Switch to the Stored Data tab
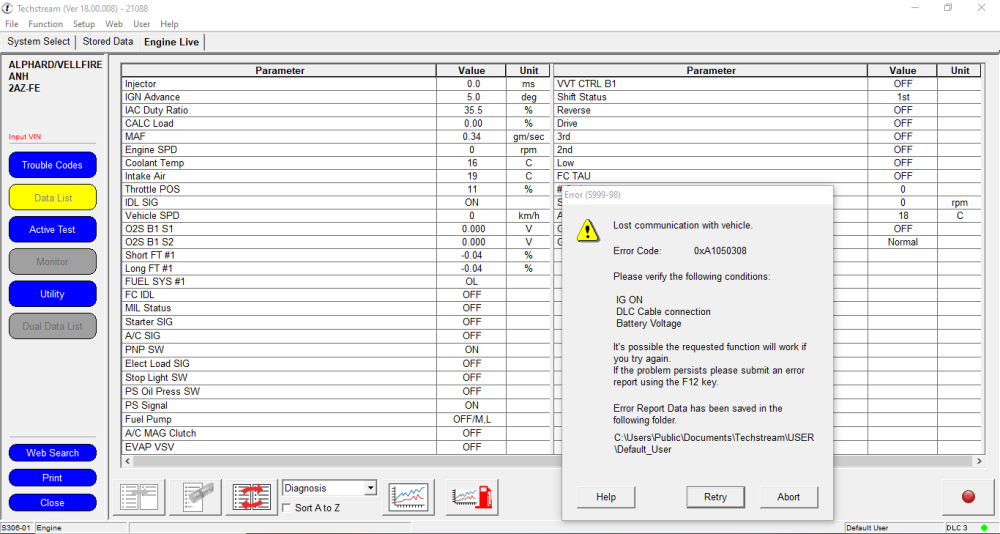 108,41
